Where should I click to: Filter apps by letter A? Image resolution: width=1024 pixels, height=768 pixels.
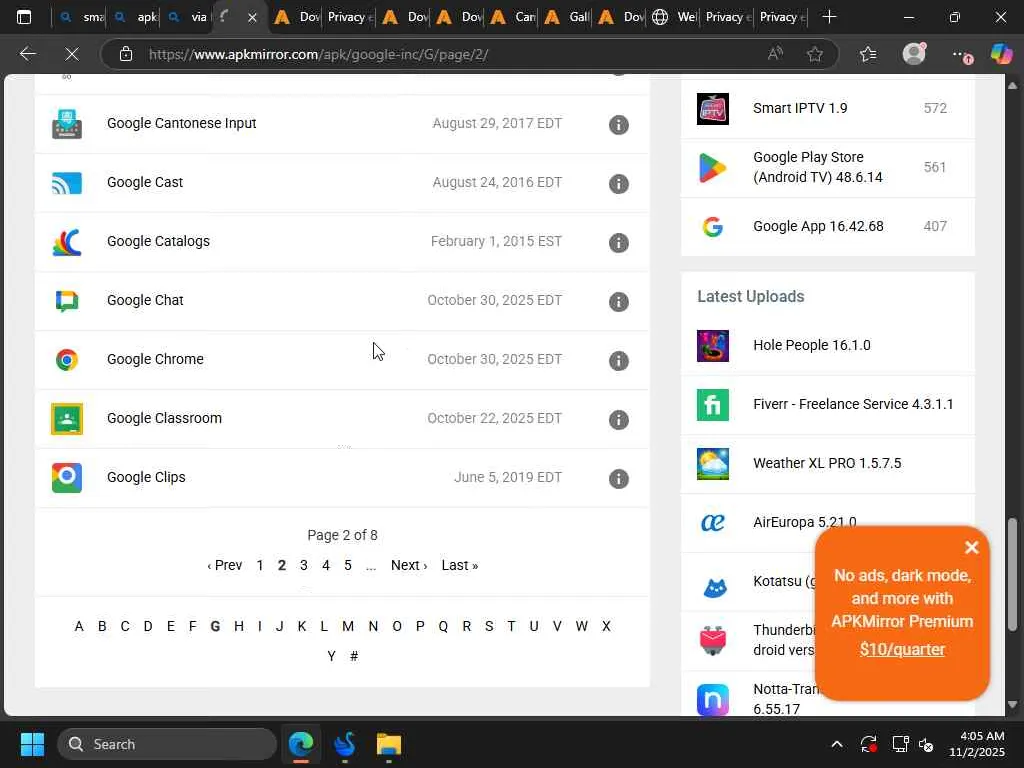[79, 626]
